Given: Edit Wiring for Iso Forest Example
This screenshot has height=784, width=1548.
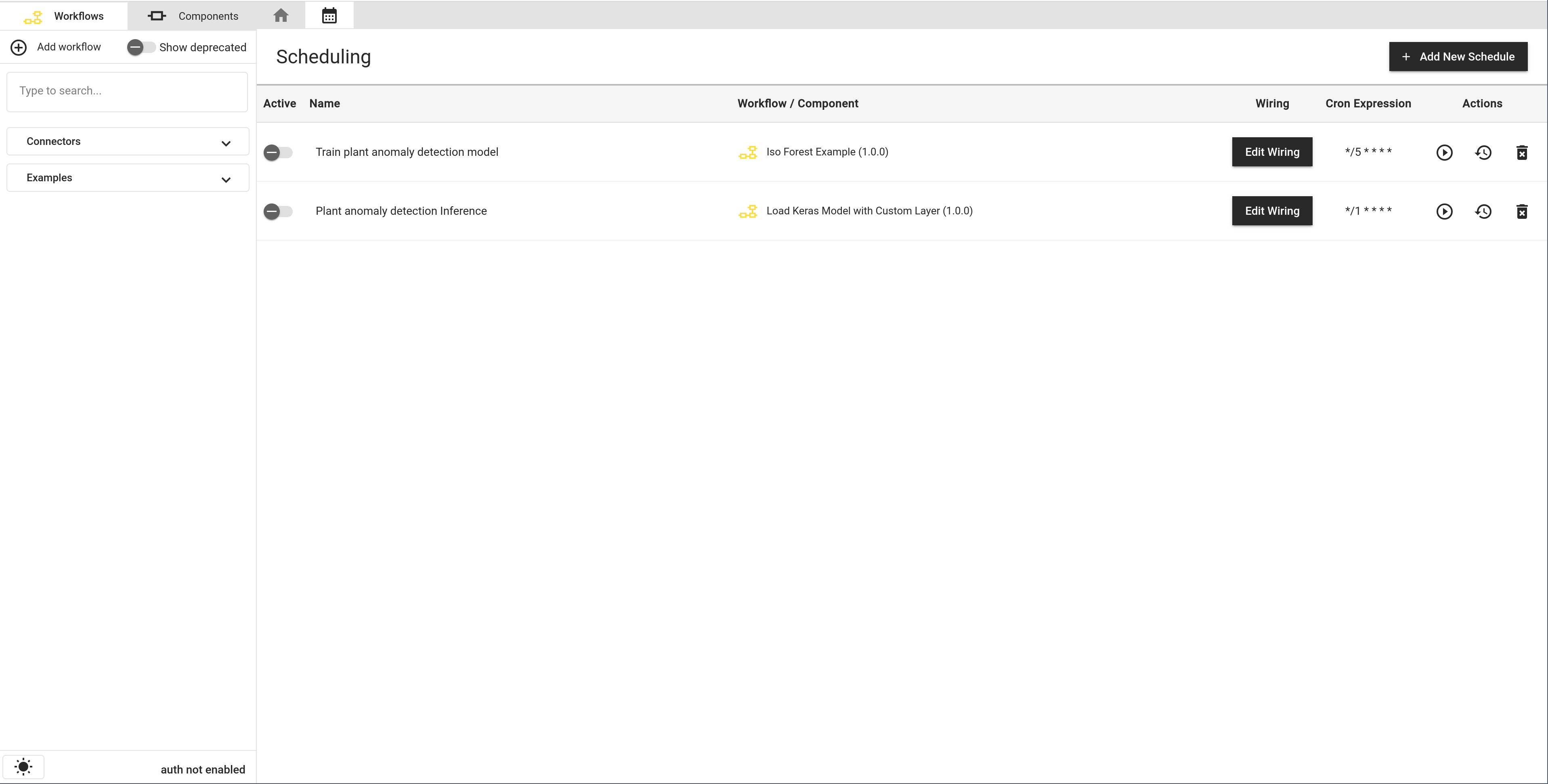Looking at the screenshot, I should click(1271, 152).
